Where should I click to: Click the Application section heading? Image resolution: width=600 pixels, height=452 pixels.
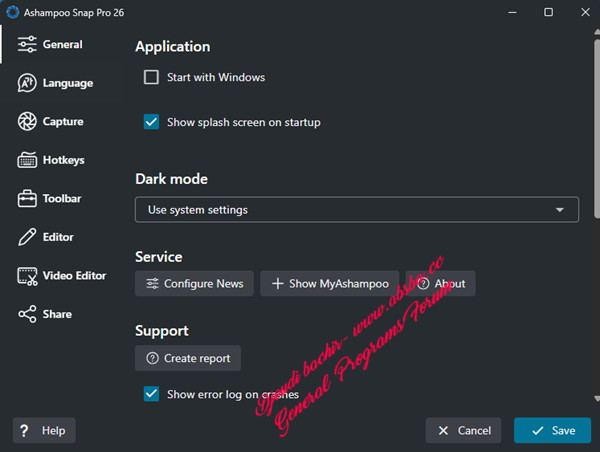(173, 47)
